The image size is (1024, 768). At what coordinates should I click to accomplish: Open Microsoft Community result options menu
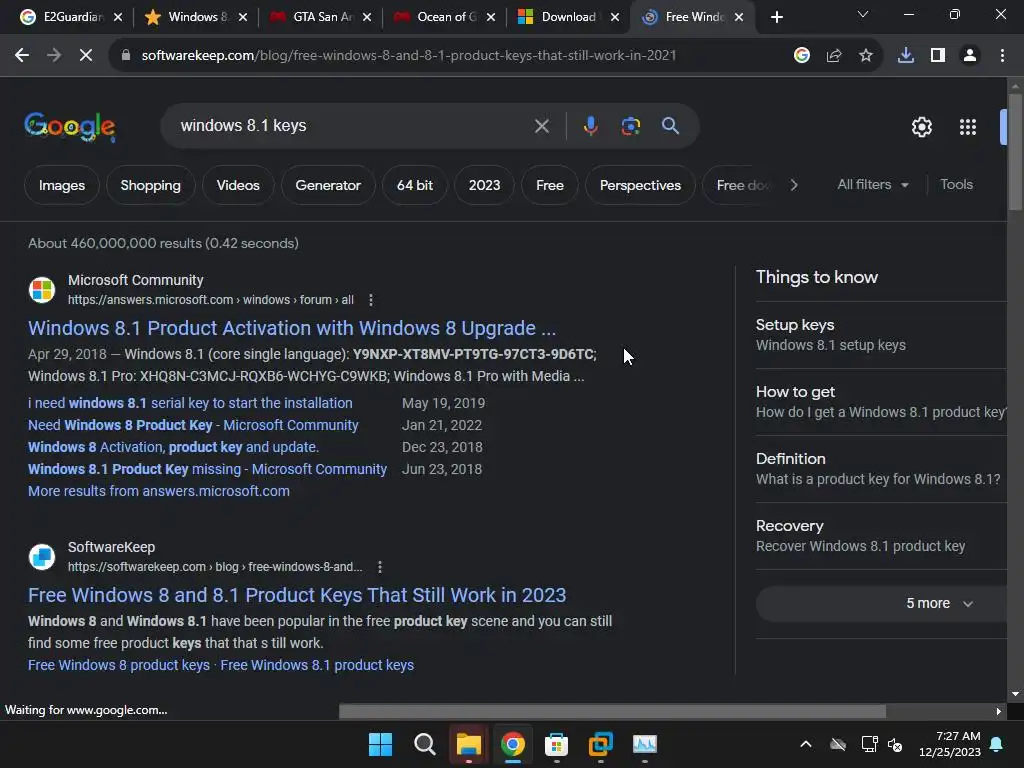pos(371,300)
